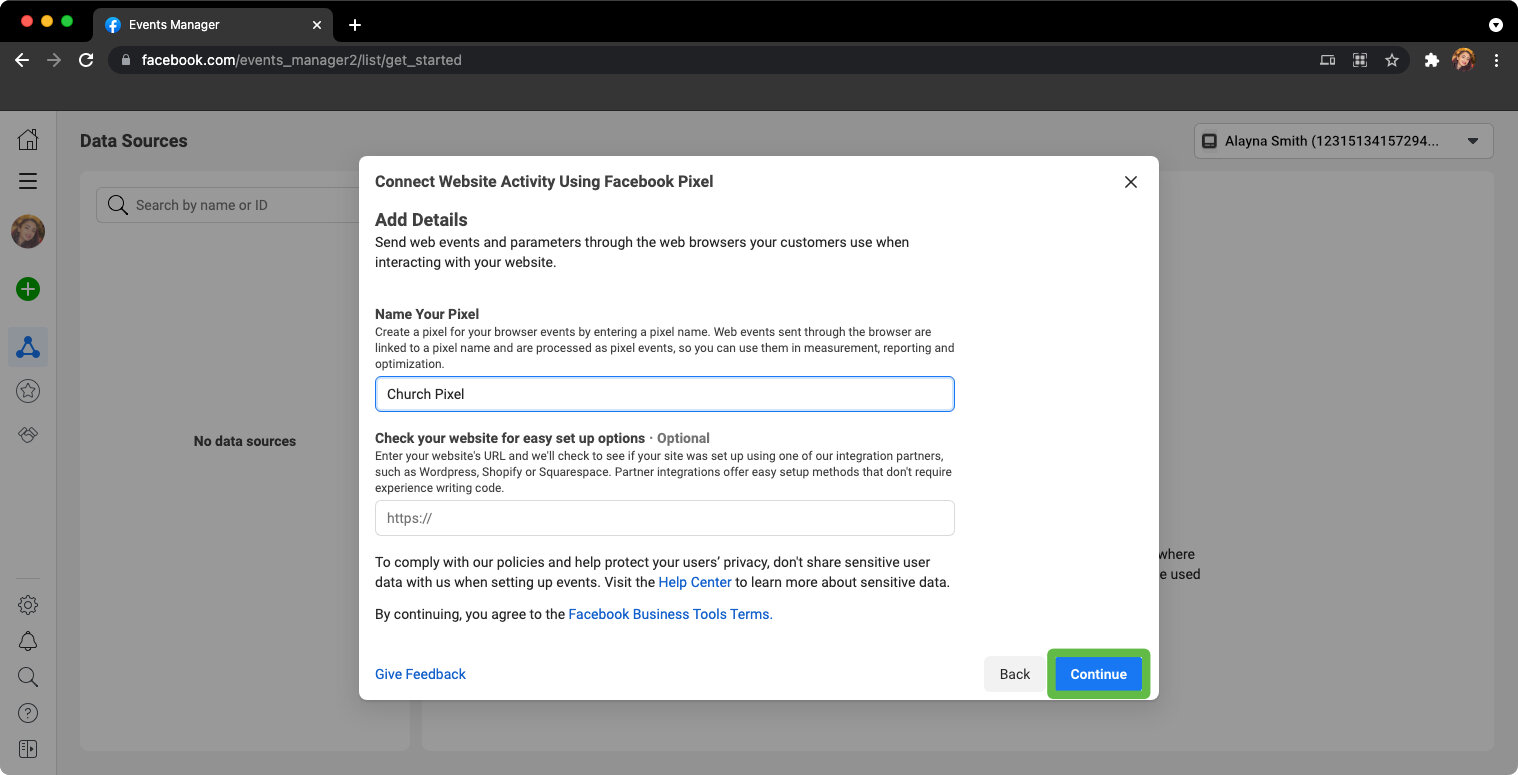Close the Facebook Pixel dialog
Viewport: 1518px width, 775px height.
[1131, 182]
